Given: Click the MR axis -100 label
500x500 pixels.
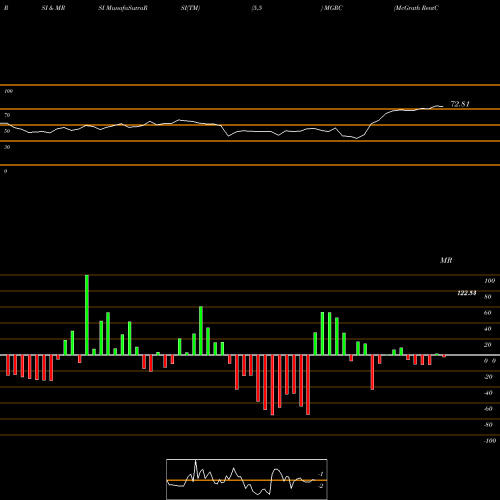Looking at the screenshot, I should pos(490,441).
